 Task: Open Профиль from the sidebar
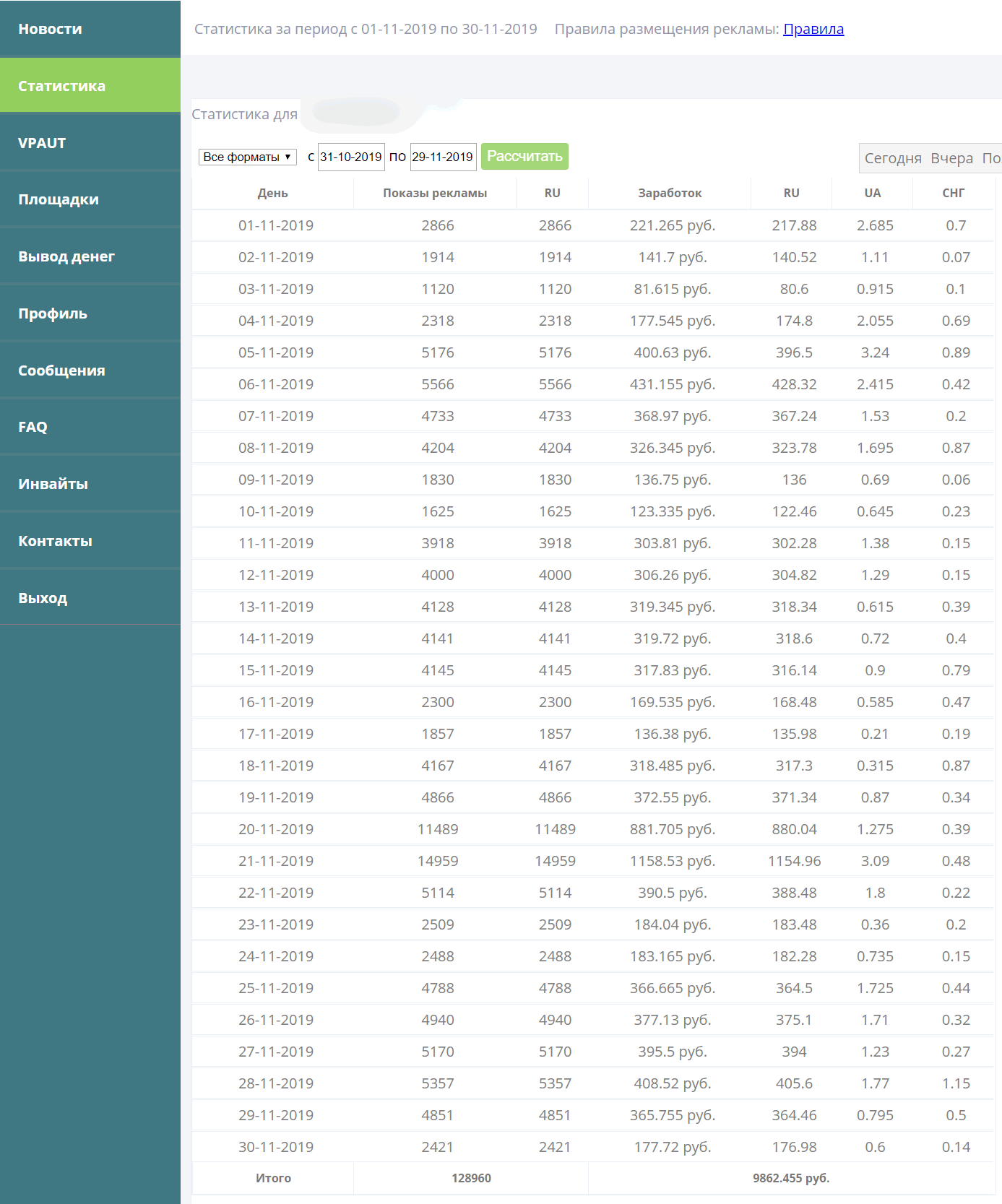click(53, 313)
